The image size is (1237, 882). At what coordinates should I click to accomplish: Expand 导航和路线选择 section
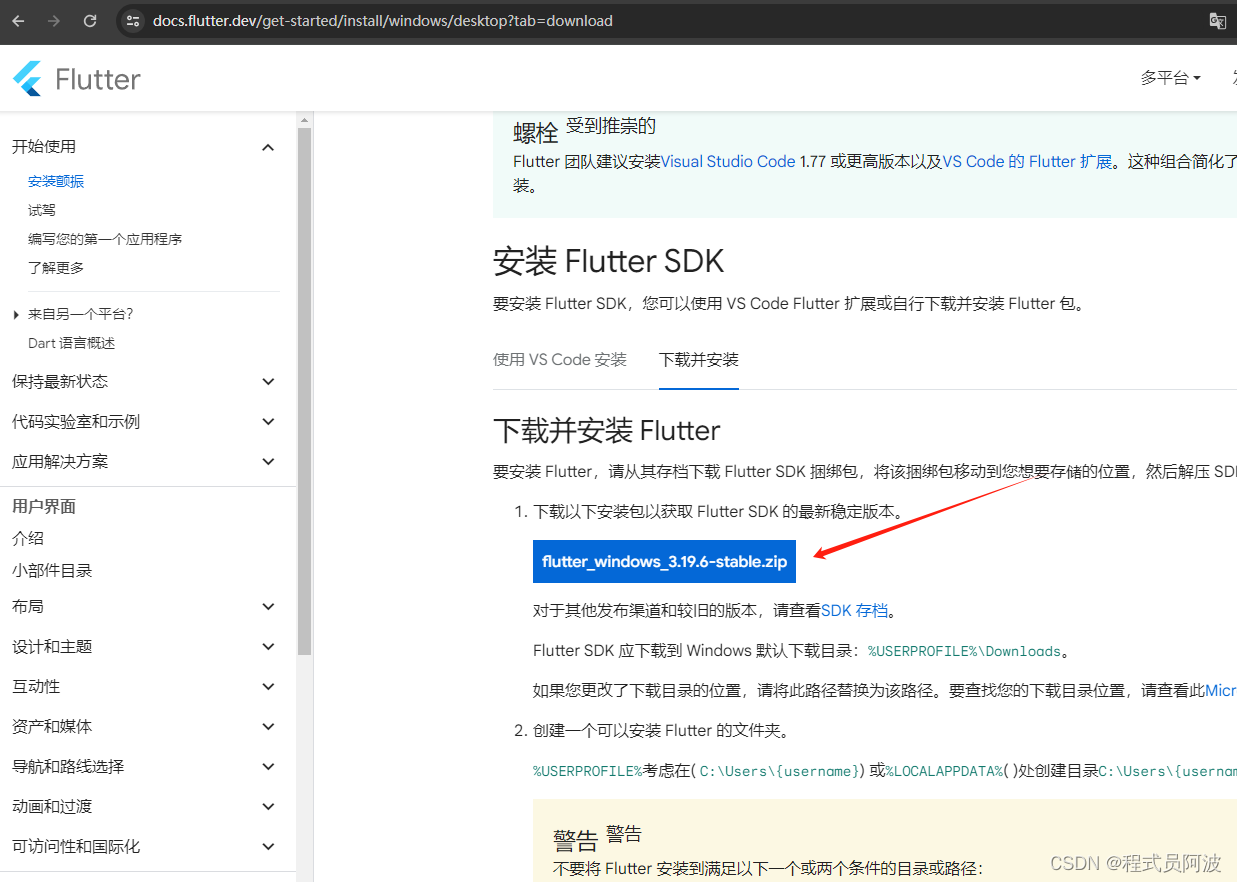(x=267, y=767)
